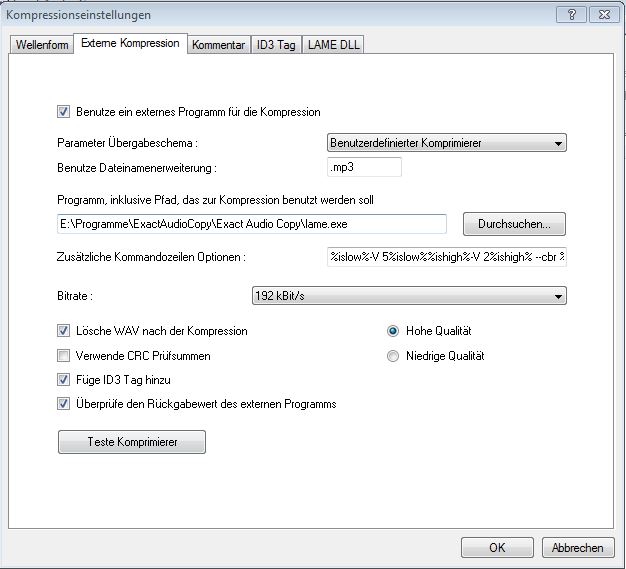Screen dimensions: 626x569
Task: Switch to the LAME DLL tab
Action: 334,45
